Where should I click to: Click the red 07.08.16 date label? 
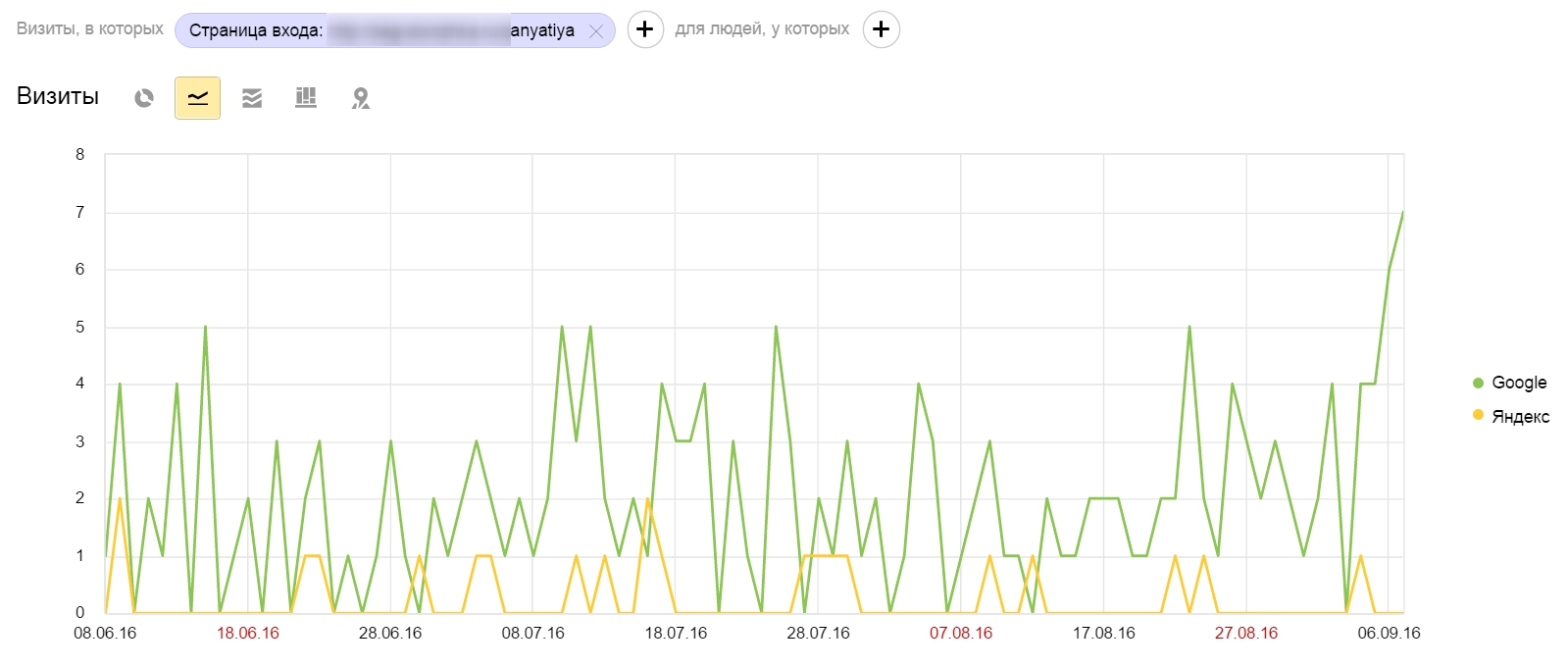coord(961,634)
